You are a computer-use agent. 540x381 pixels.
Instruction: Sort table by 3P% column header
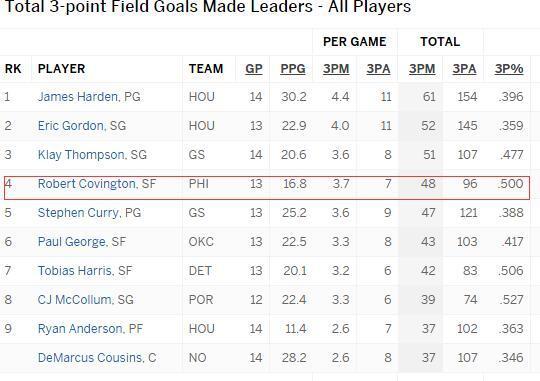pyautogui.click(x=509, y=69)
